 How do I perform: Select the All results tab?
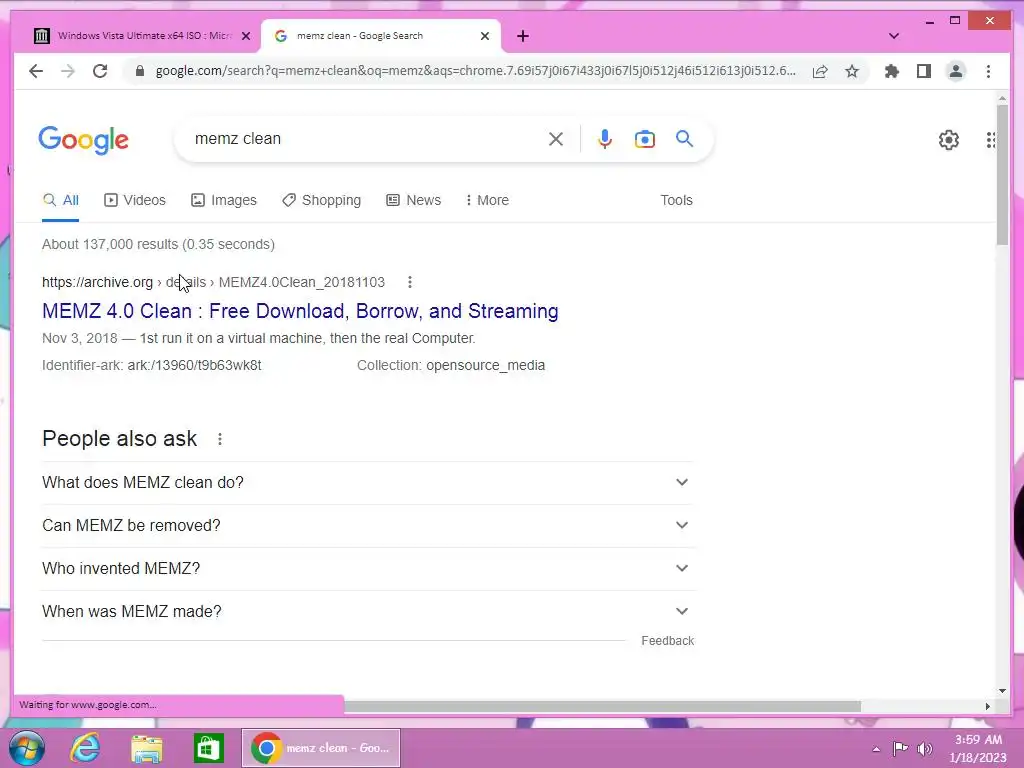point(61,200)
